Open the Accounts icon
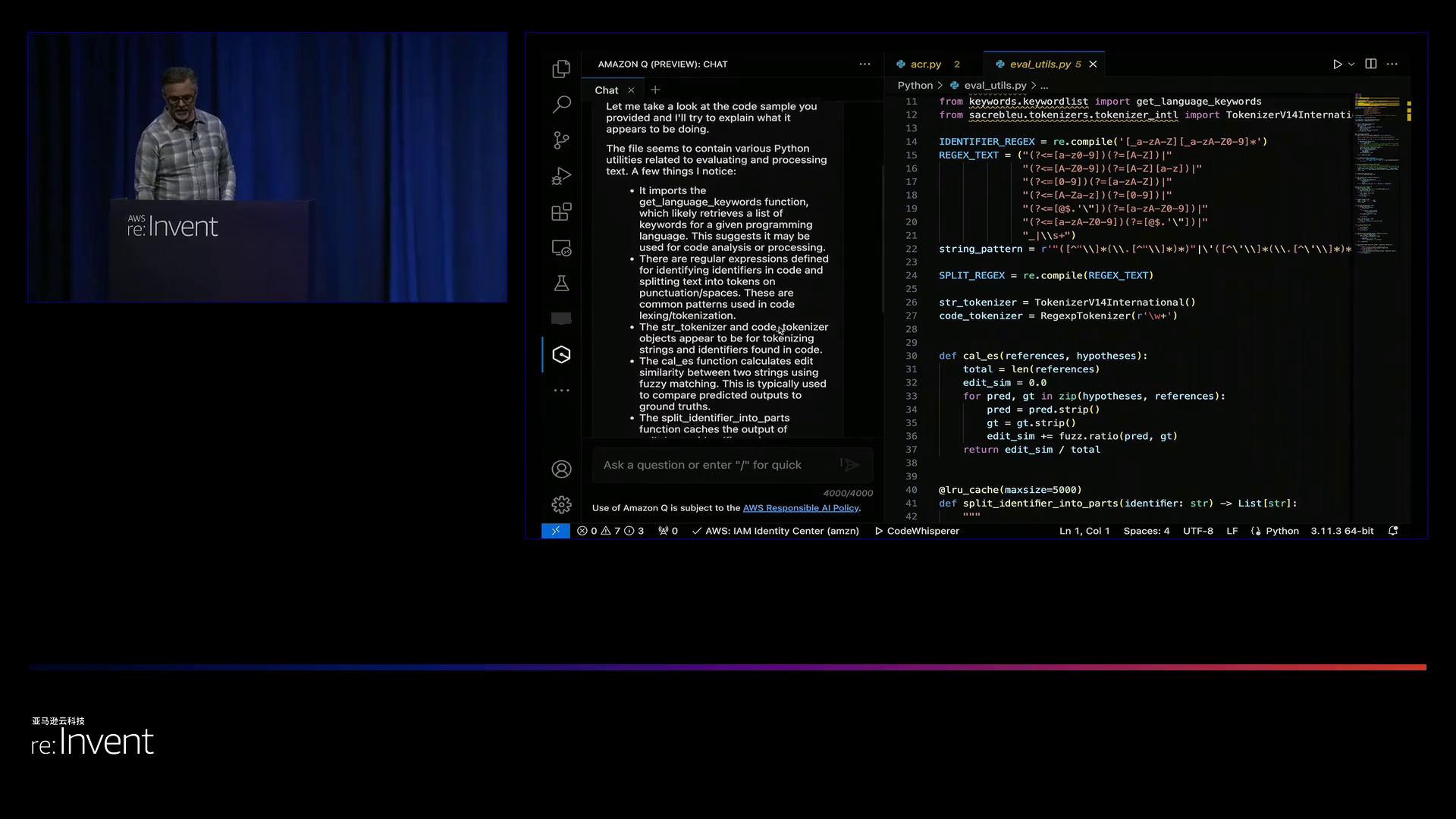 pyautogui.click(x=561, y=469)
